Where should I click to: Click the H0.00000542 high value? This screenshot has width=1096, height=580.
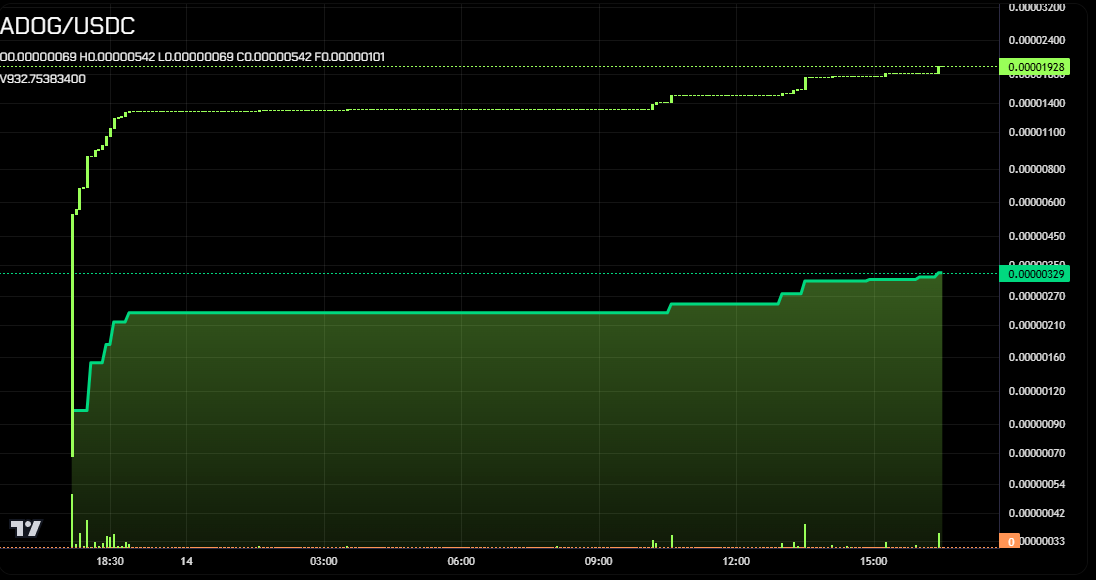click(x=117, y=57)
